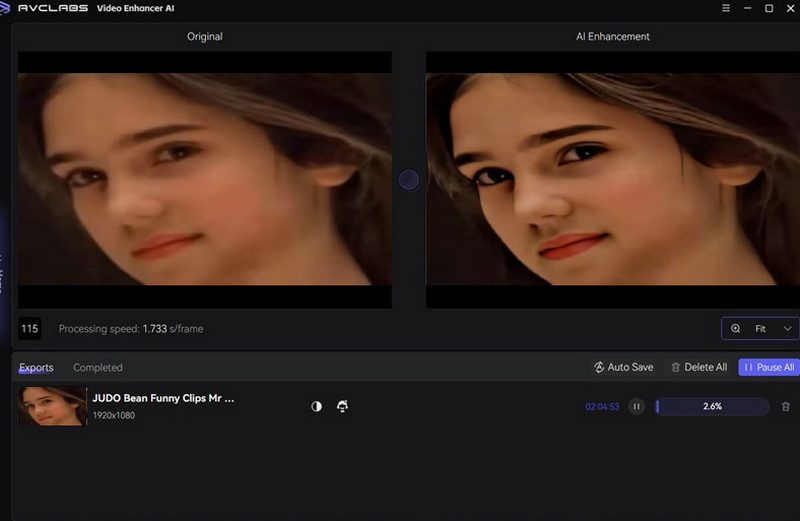Open the hamburger menu in title bar
The image size is (800, 521).
click(725, 8)
